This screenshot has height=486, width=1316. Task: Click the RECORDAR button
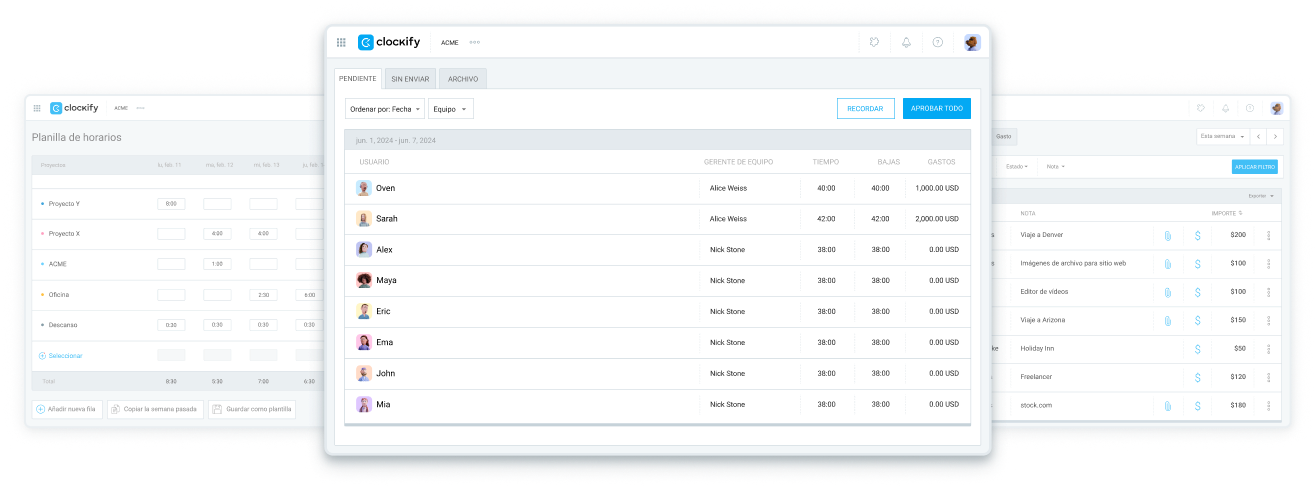tap(865, 108)
